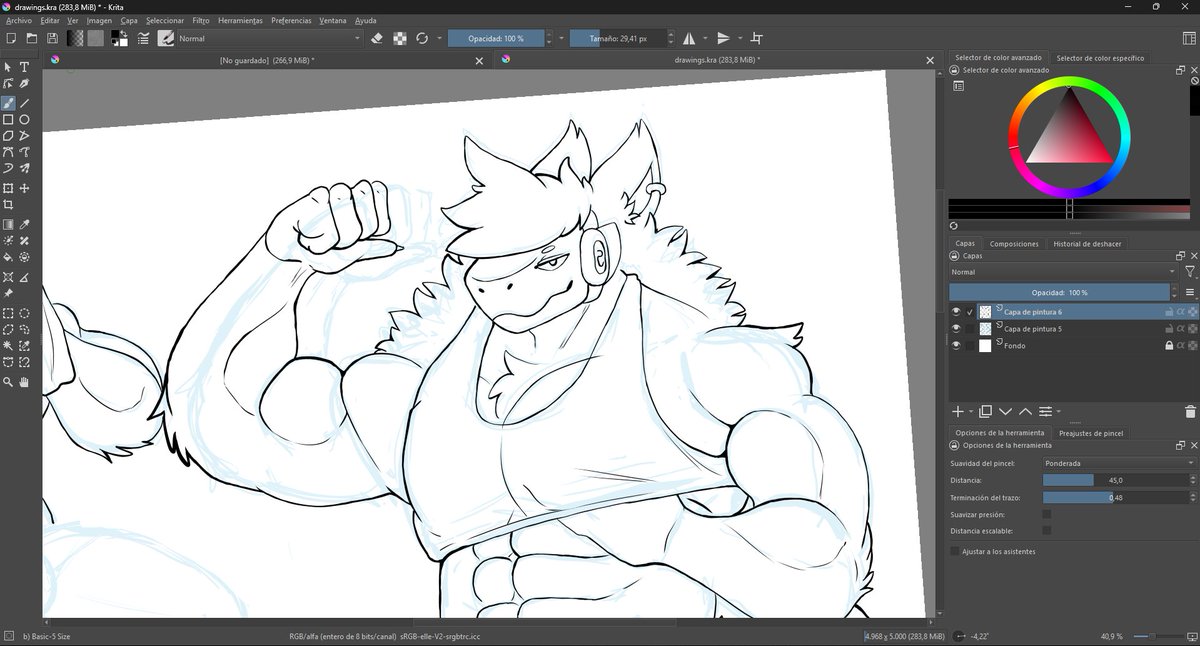Open Filtro menu
The height and width of the screenshot is (646, 1200).
[x=201, y=20]
